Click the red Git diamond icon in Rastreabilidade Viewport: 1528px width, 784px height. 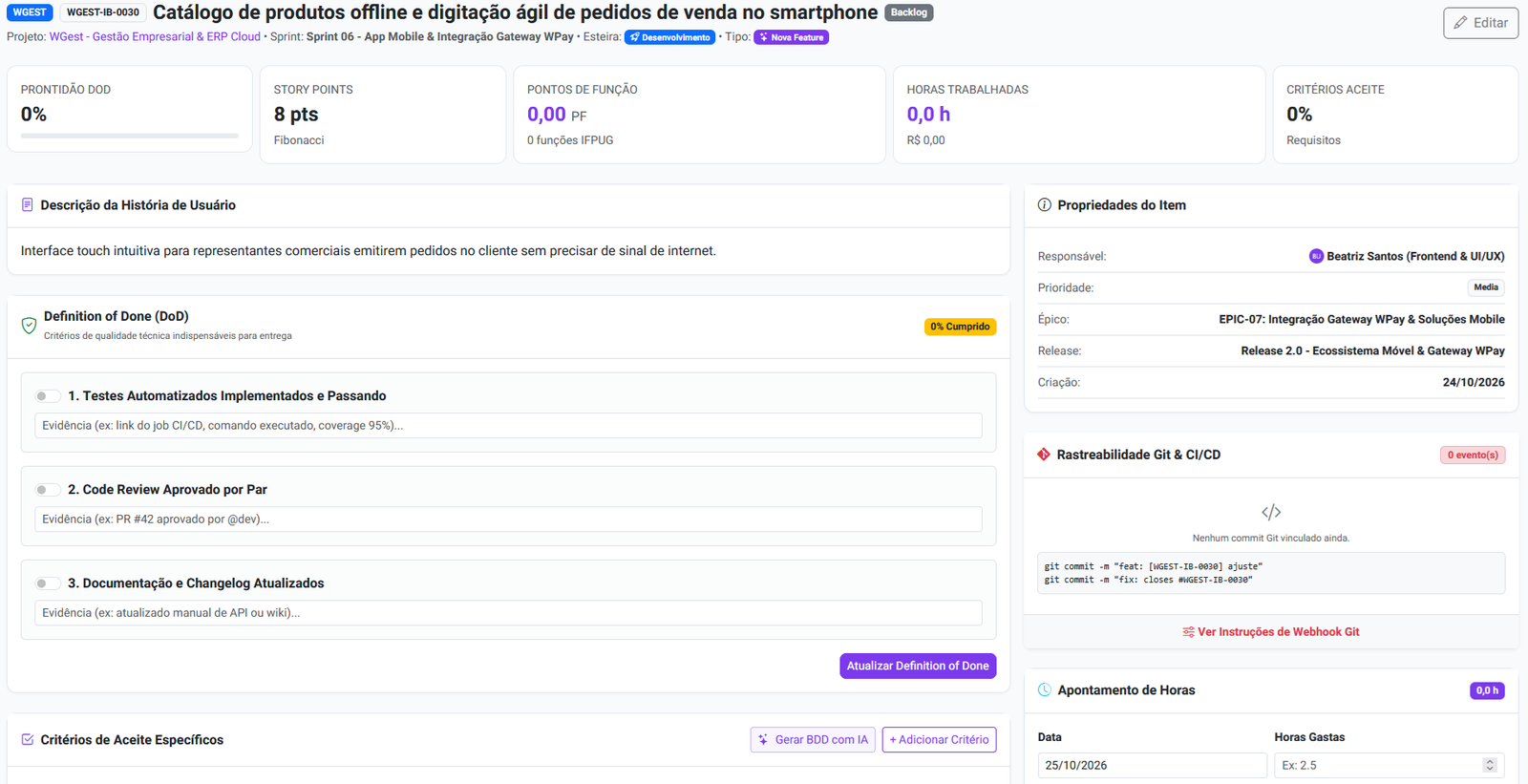pos(1044,455)
